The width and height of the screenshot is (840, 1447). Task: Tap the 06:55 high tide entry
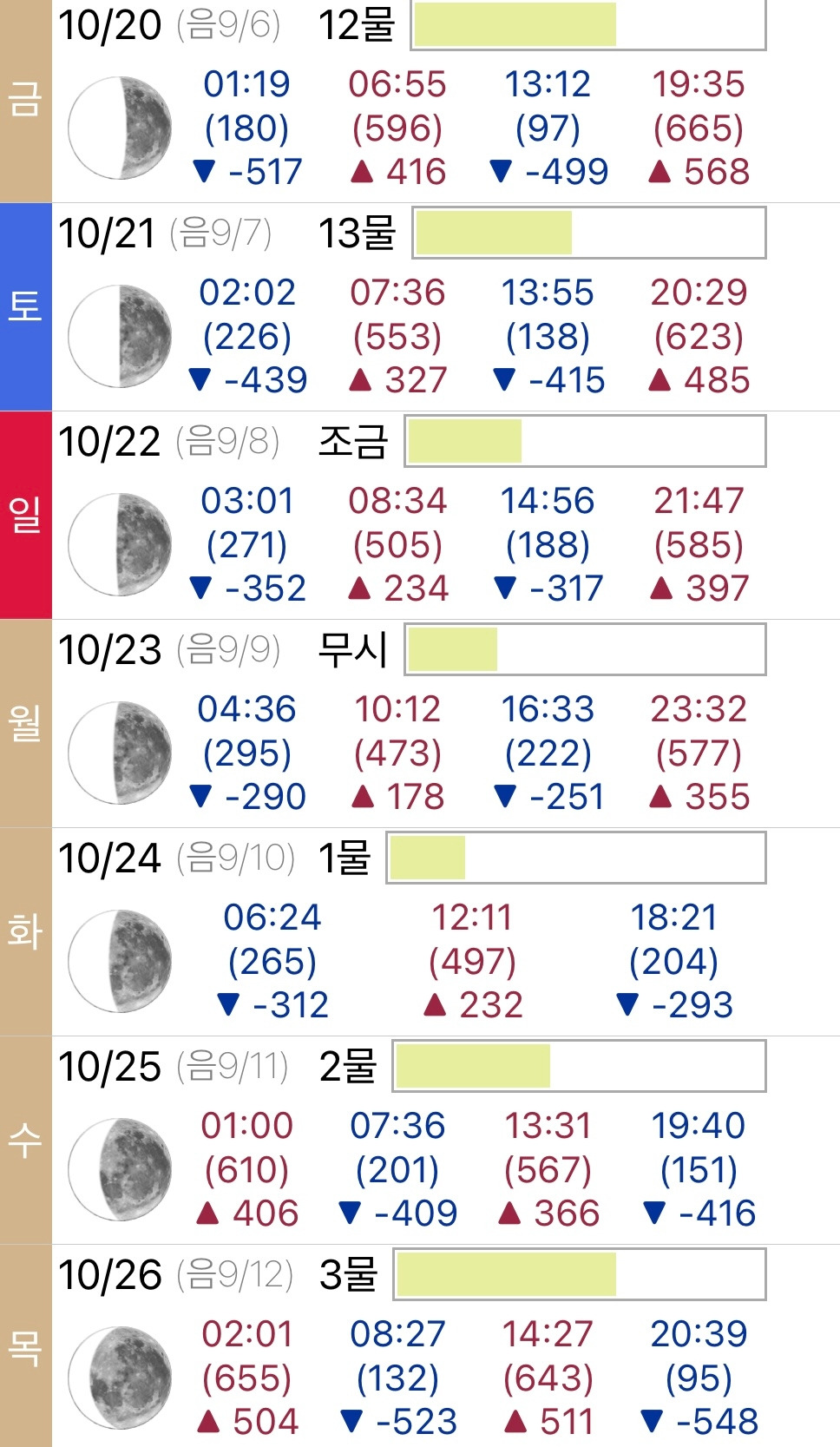397,128
